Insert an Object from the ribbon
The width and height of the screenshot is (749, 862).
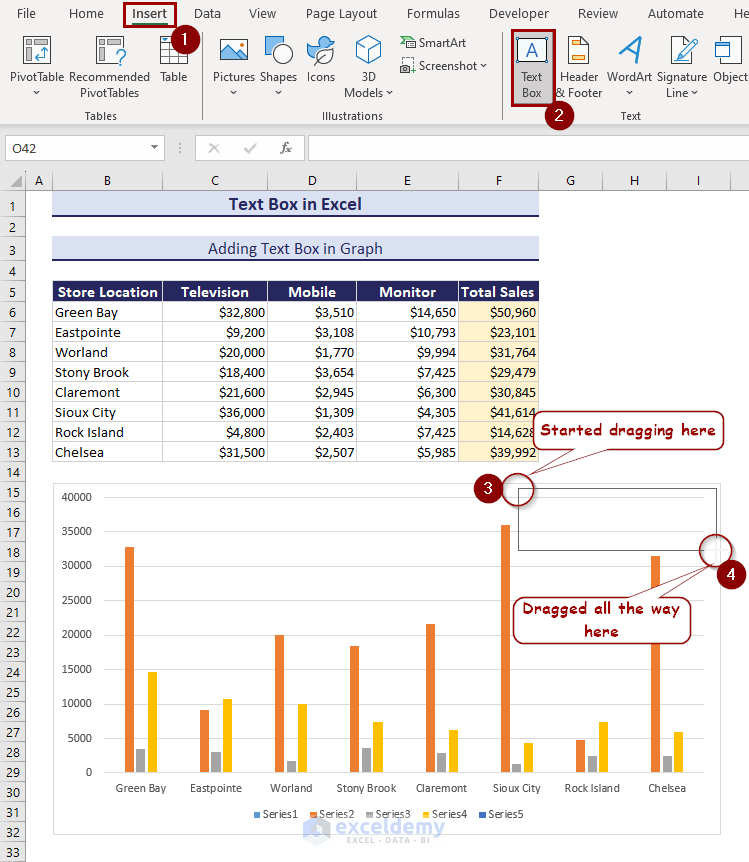pos(729,59)
